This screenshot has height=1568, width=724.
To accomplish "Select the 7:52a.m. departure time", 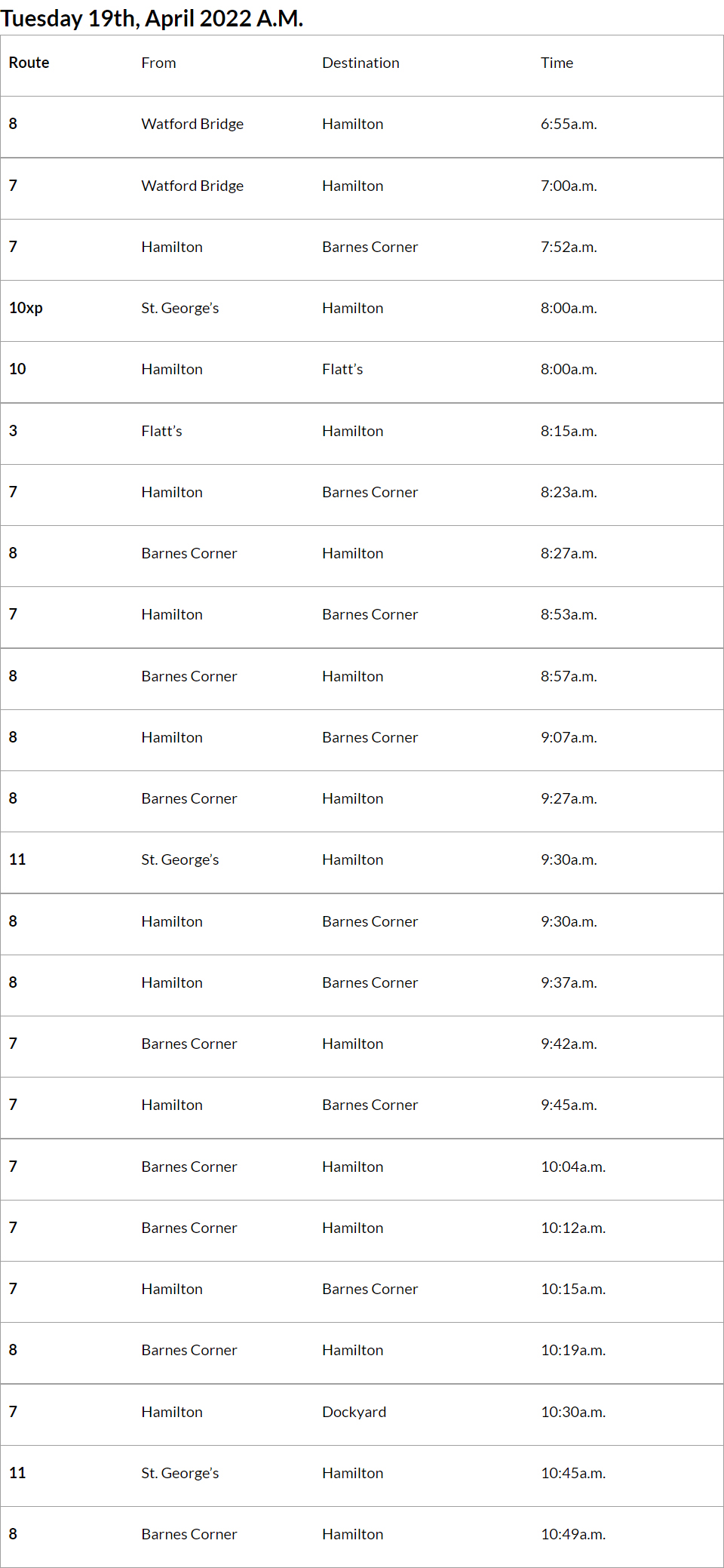I will coord(569,247).
